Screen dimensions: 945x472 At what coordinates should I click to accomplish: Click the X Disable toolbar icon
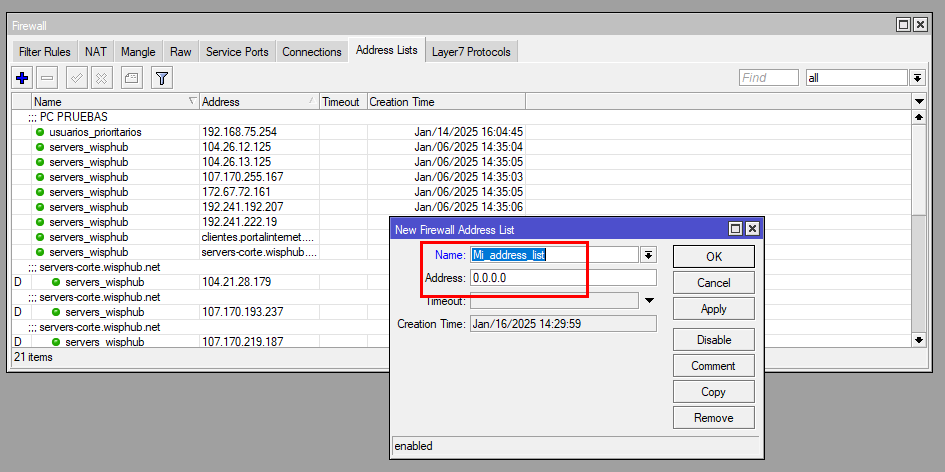pyautogui.click(x=102, y=77)
